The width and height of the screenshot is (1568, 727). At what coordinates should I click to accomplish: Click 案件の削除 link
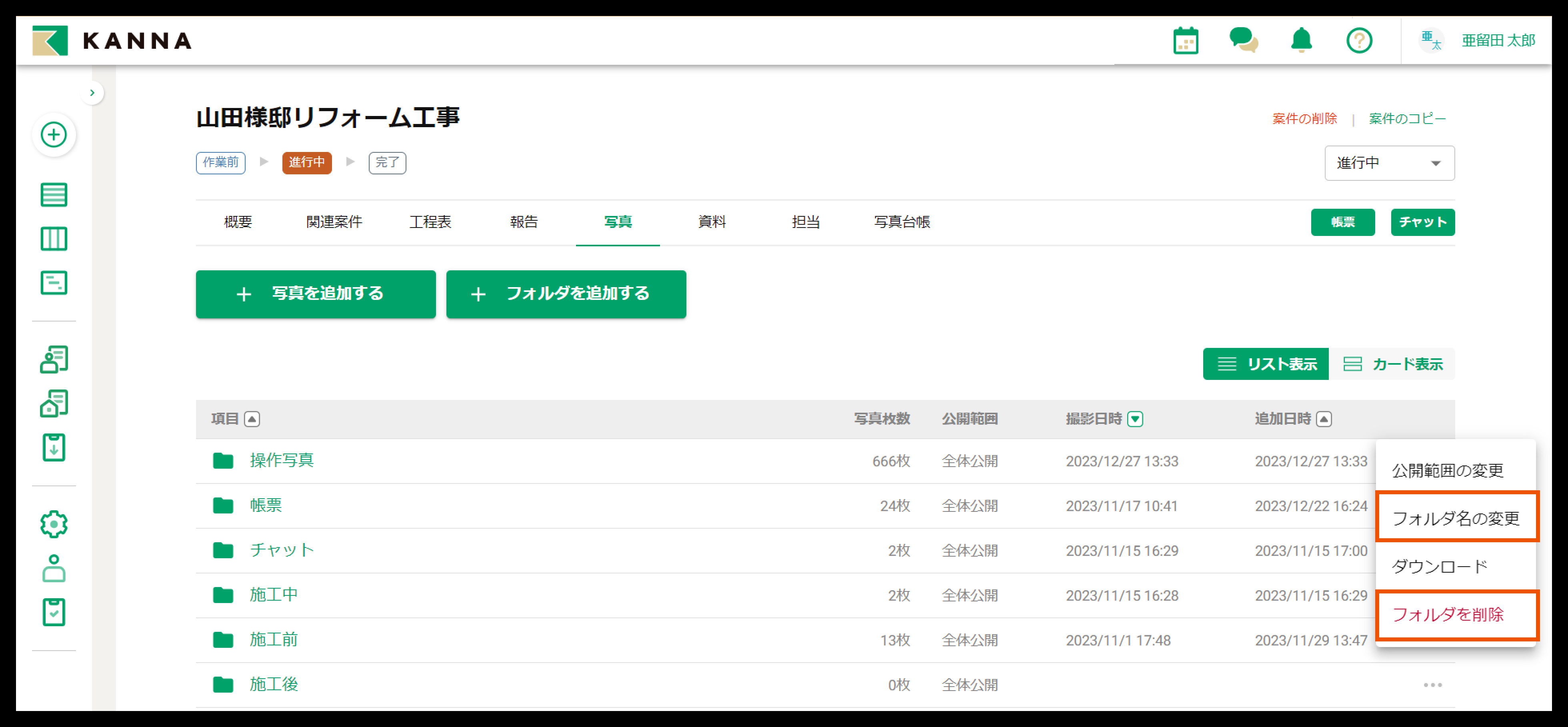pyautogui.click(x=1304, y=119)
